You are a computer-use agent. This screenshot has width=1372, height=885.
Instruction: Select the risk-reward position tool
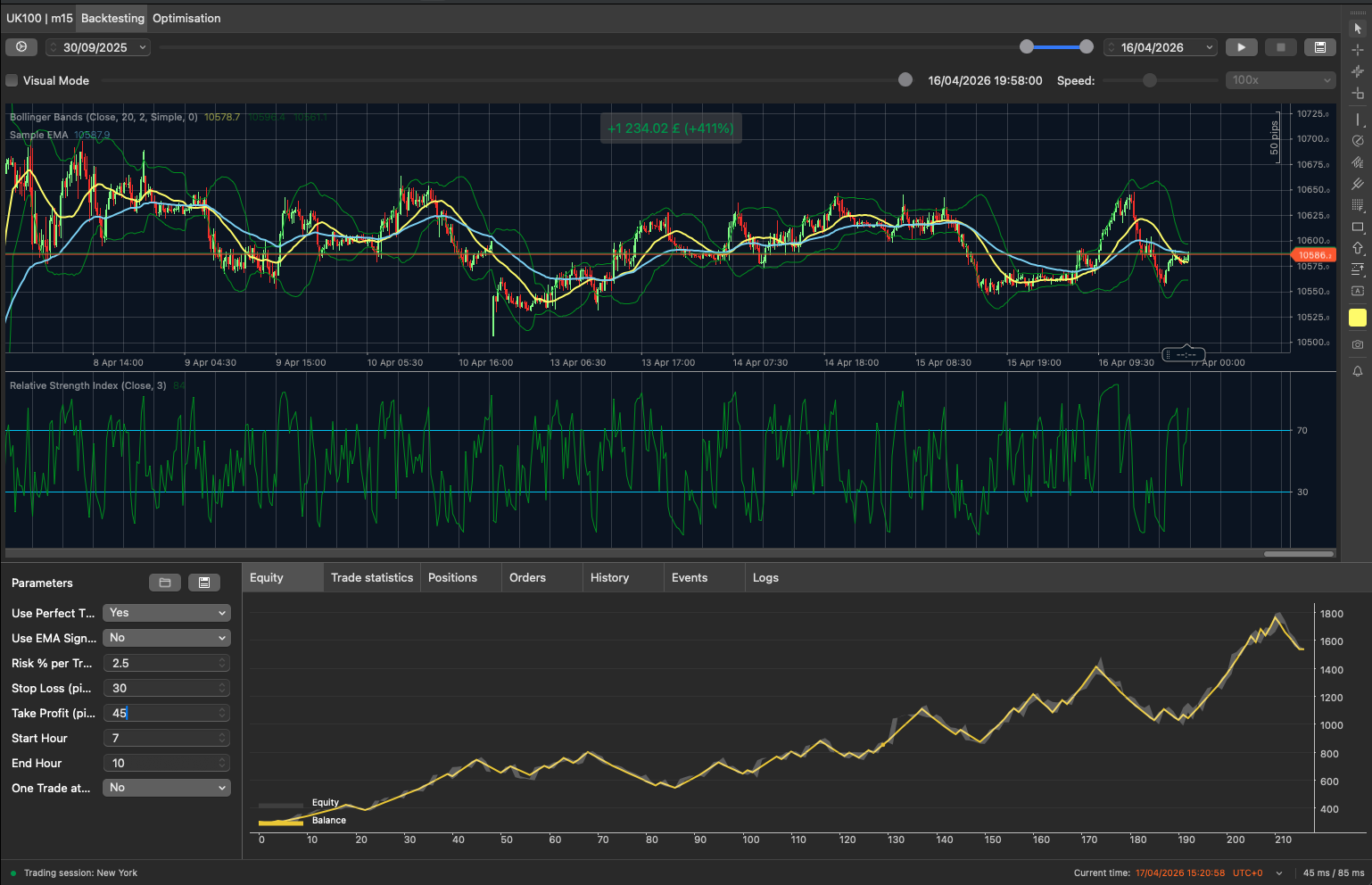pos(1358,269)
